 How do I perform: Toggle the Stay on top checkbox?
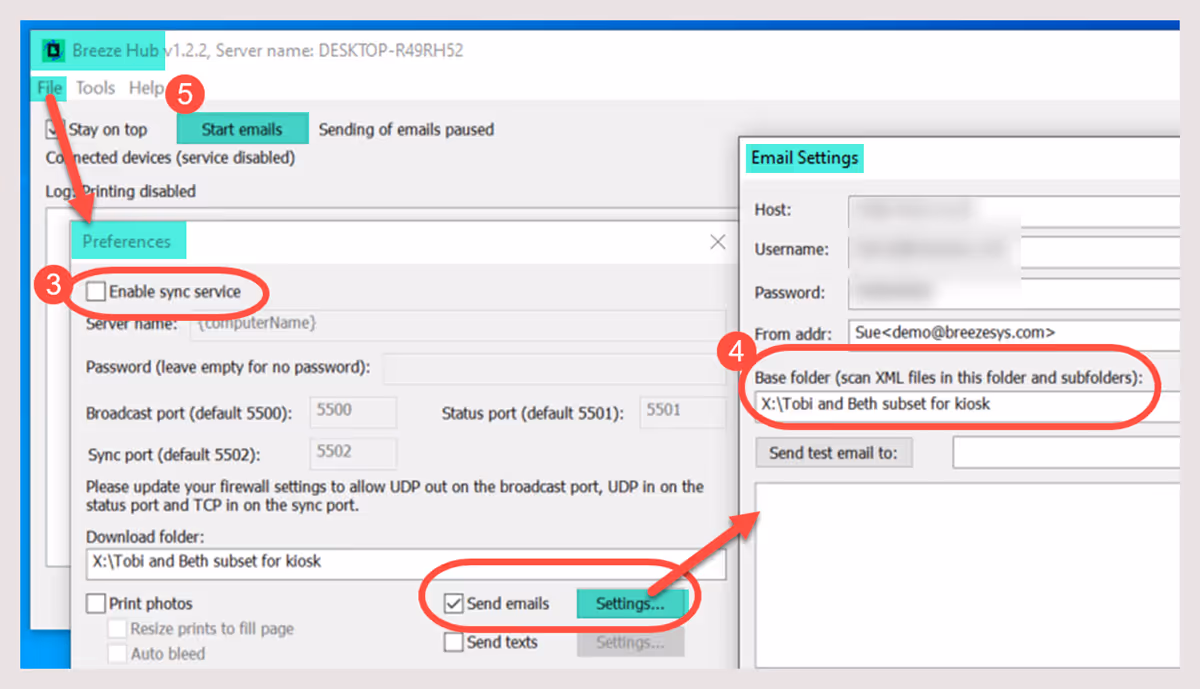point(54,129)
